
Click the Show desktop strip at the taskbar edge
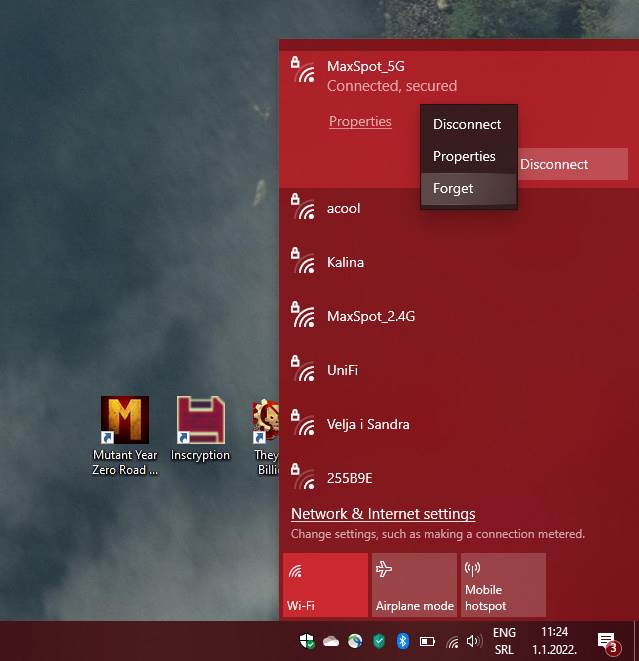pos(636,641)
